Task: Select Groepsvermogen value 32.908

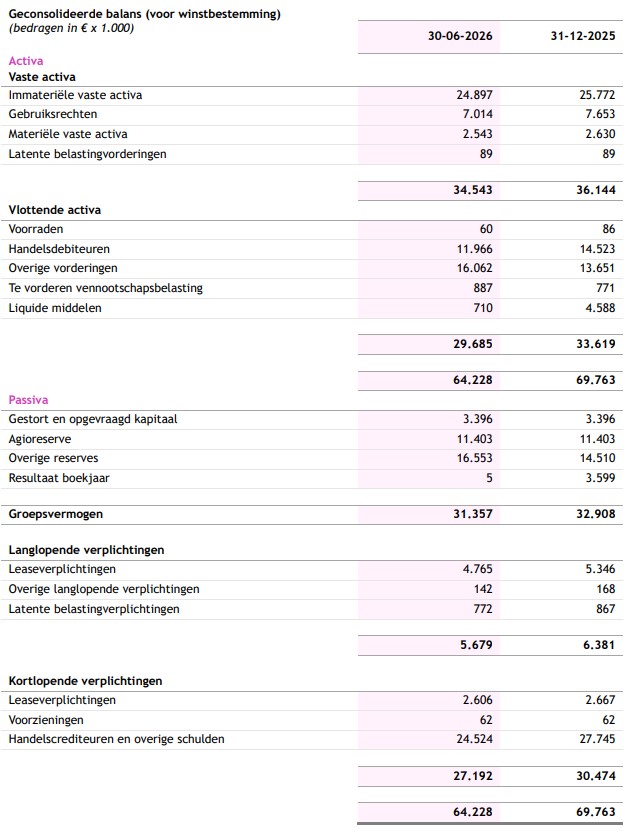Action: [595, 514]
